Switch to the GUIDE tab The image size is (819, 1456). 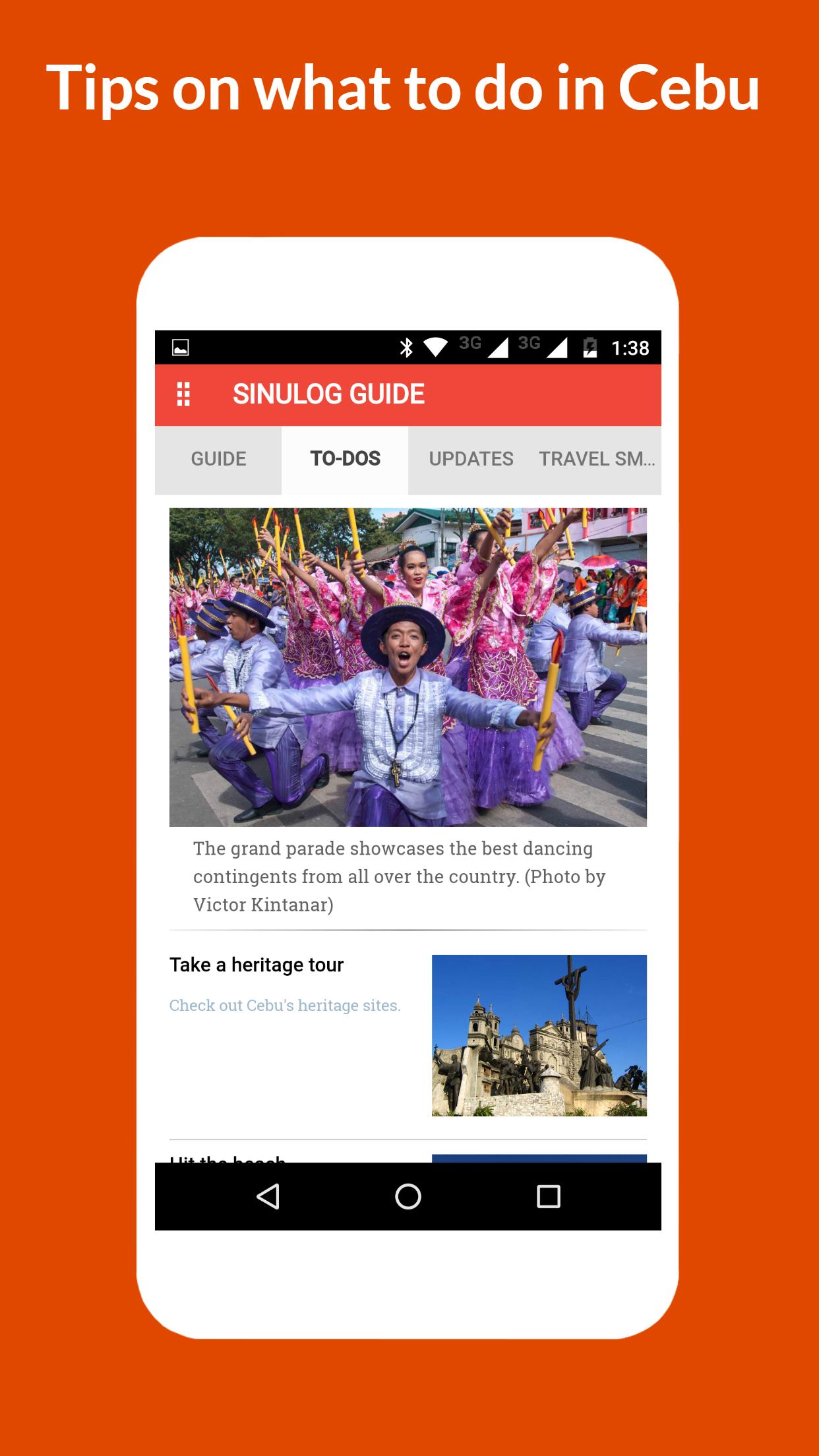coord(218,460)
